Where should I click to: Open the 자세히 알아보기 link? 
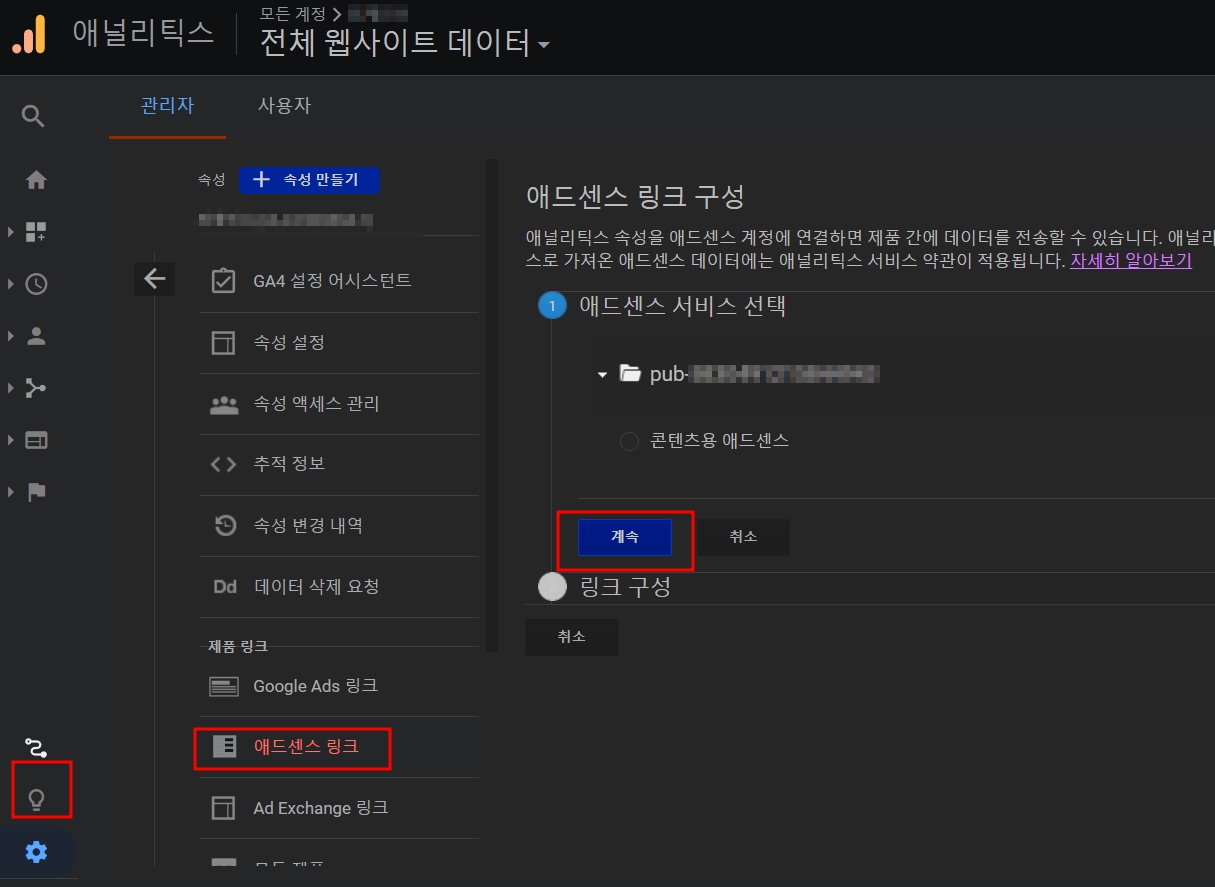tap(1130, 260)
